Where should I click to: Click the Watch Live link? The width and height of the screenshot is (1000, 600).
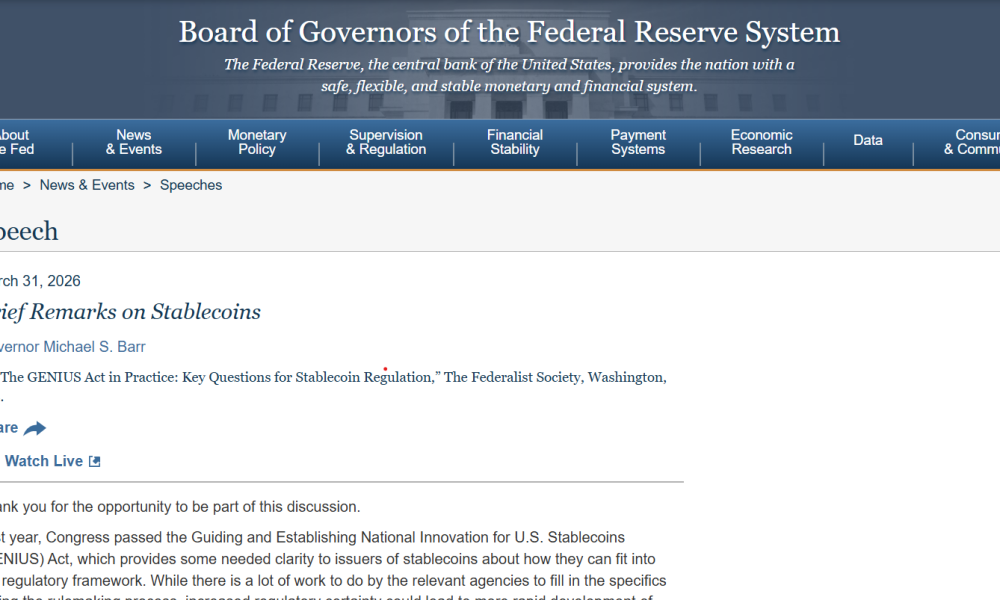(45, 460)
